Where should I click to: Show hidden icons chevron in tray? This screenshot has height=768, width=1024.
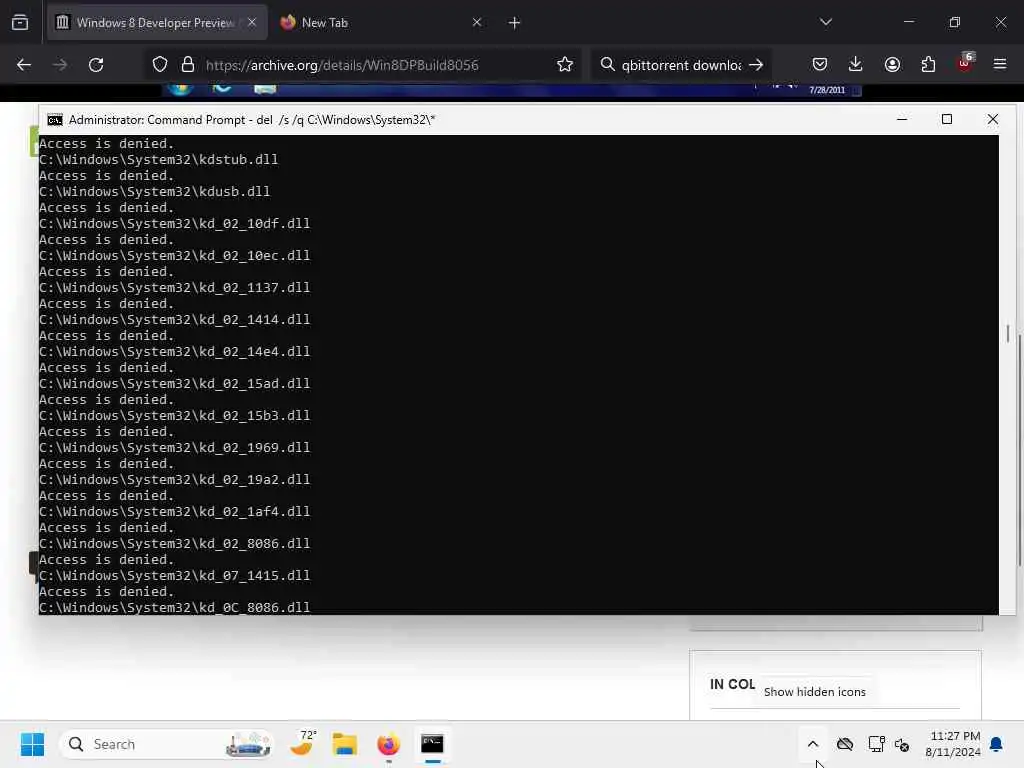pyautogui.click(x=813, y=744)
